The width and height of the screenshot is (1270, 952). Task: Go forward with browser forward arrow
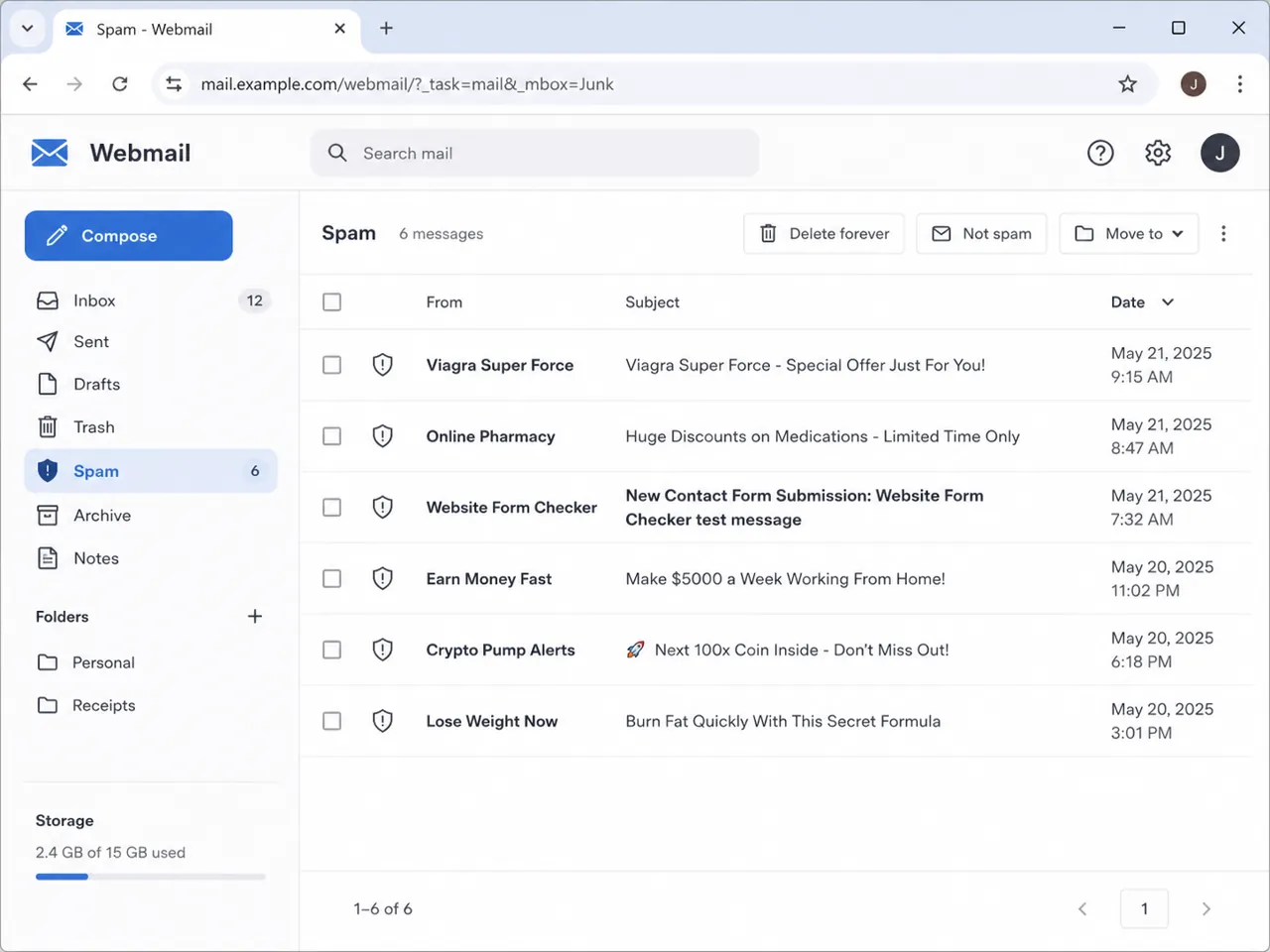click(x=74, y=84)
